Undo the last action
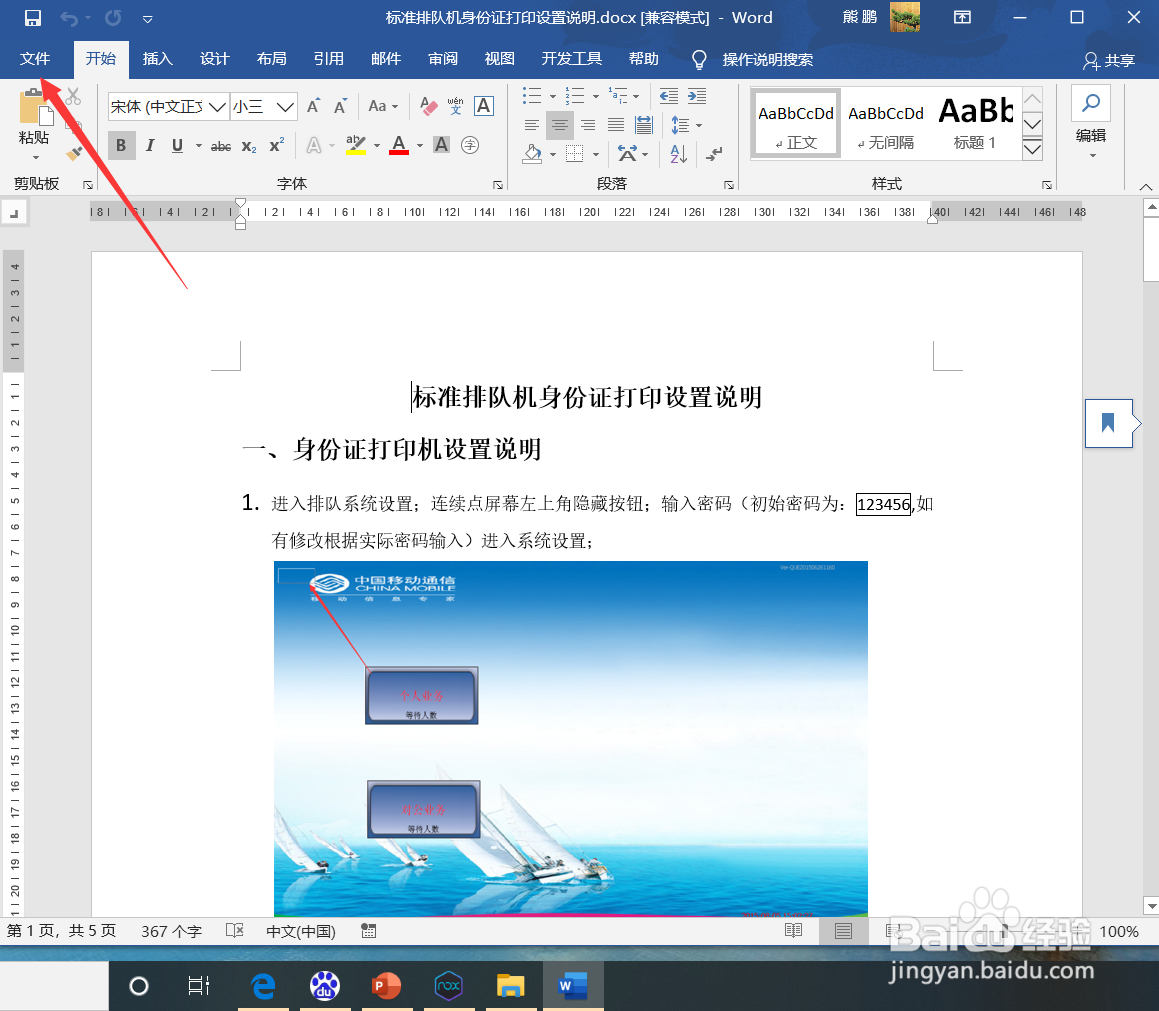The height and width of the screenshot is (1011, 1159). 68,18
